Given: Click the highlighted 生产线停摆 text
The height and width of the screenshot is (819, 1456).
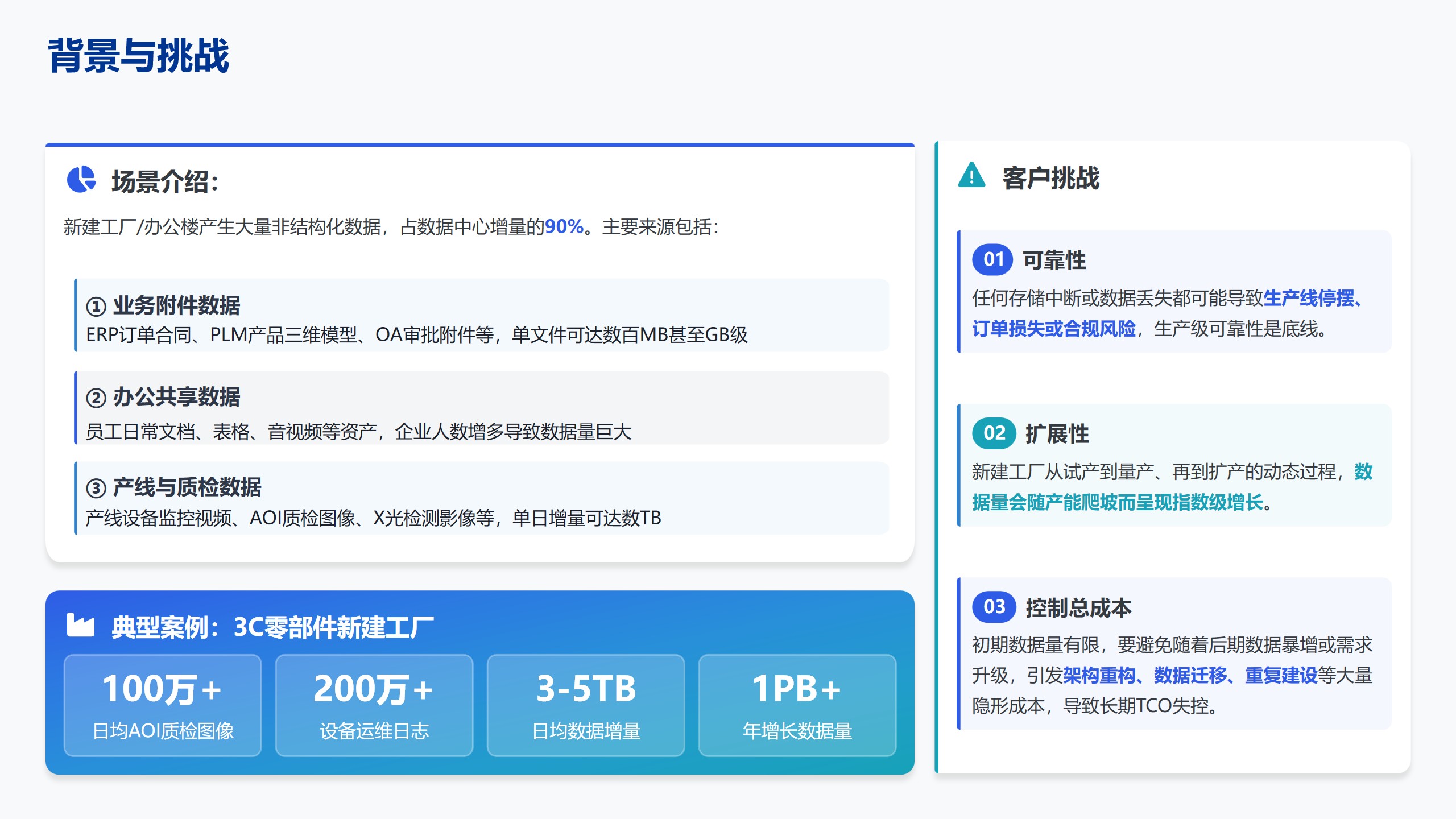Looking at the screenshot, I should 1308,298.
